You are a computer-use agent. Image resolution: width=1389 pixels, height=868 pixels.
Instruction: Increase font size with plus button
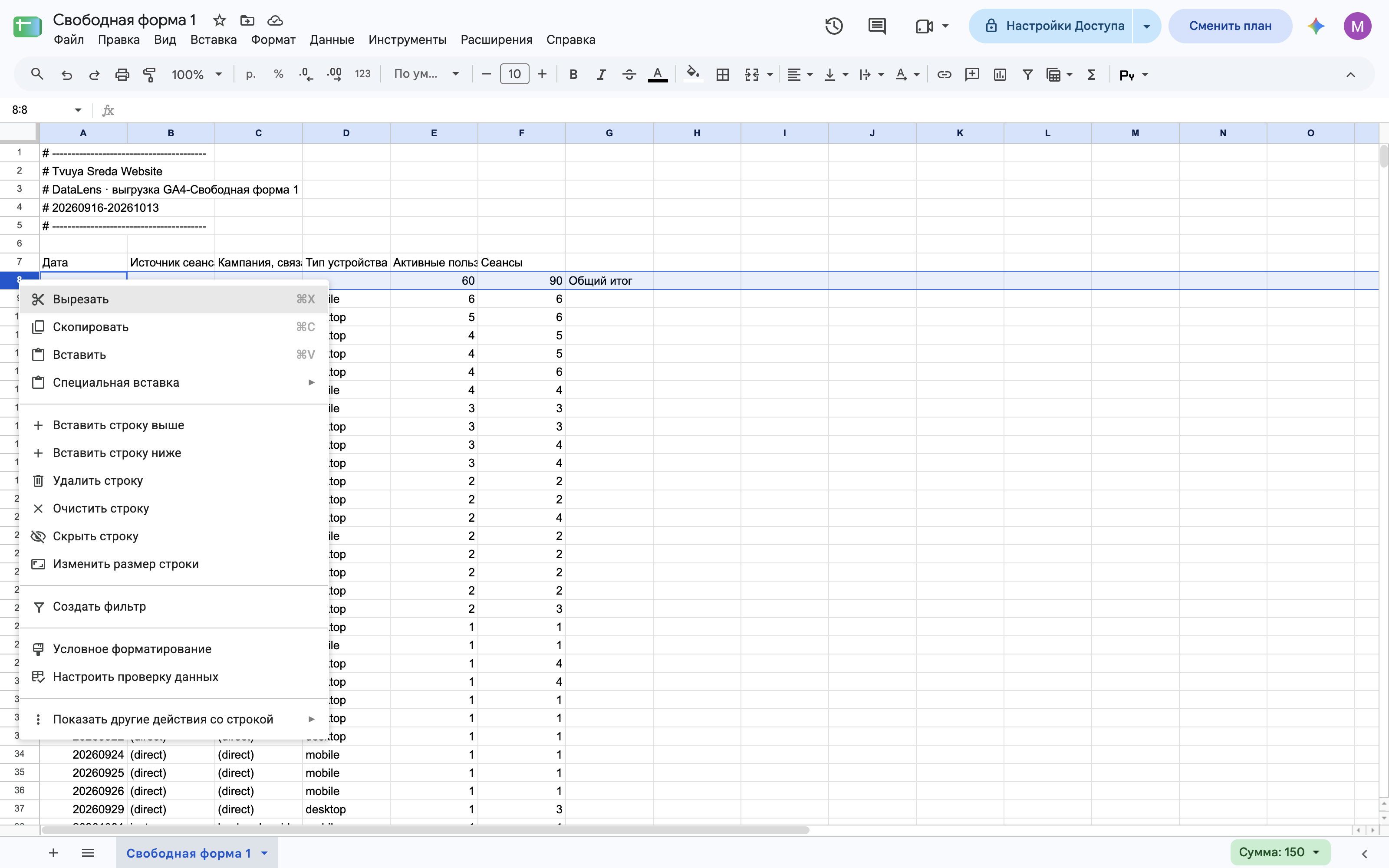(542, 75)
